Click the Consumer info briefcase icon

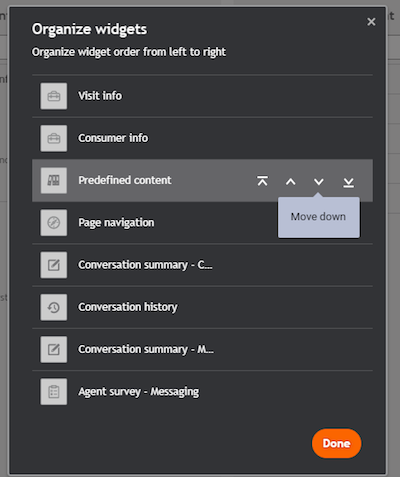click(x=54, y=138)
